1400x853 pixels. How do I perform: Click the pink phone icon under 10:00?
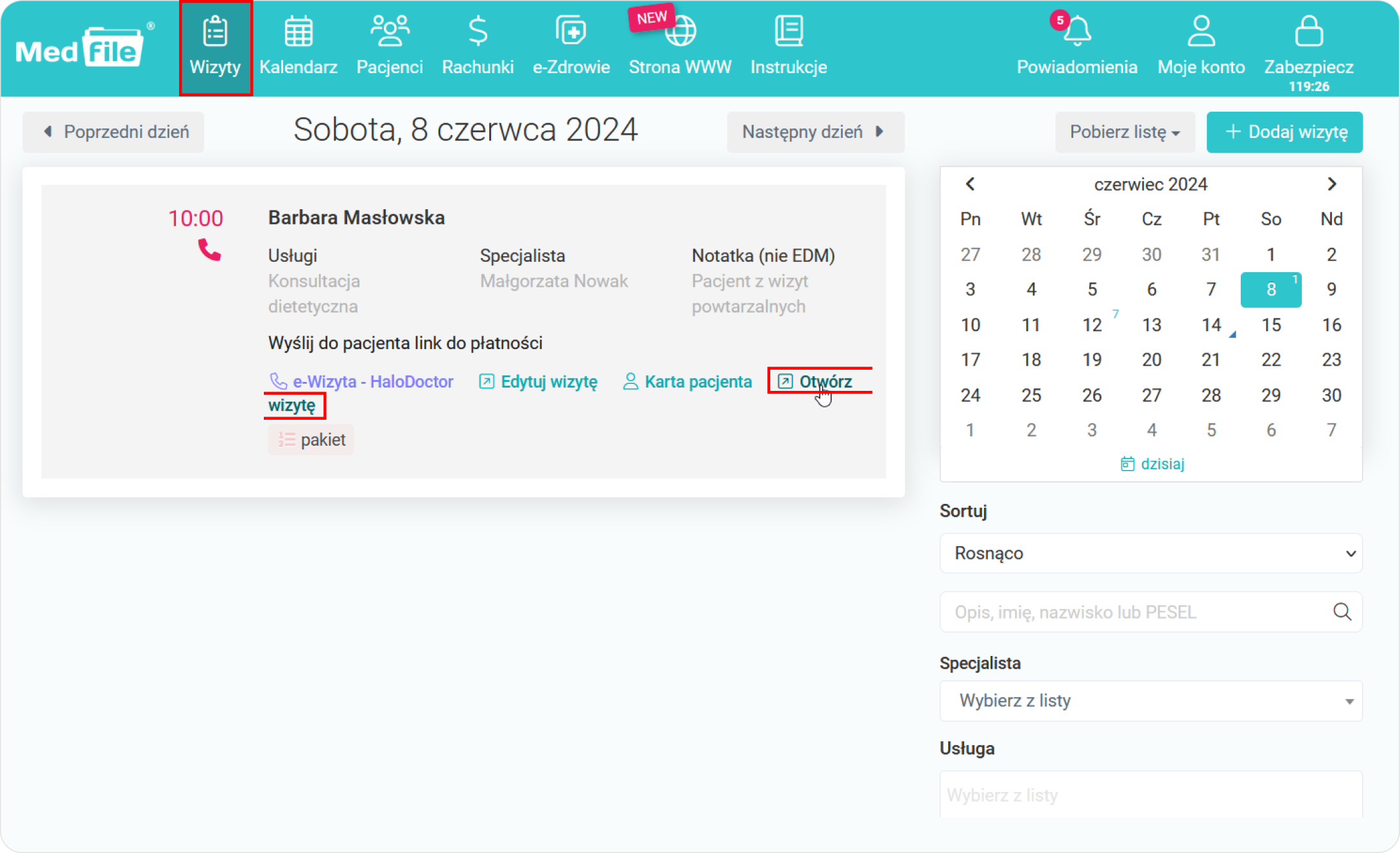click(209, 250)
